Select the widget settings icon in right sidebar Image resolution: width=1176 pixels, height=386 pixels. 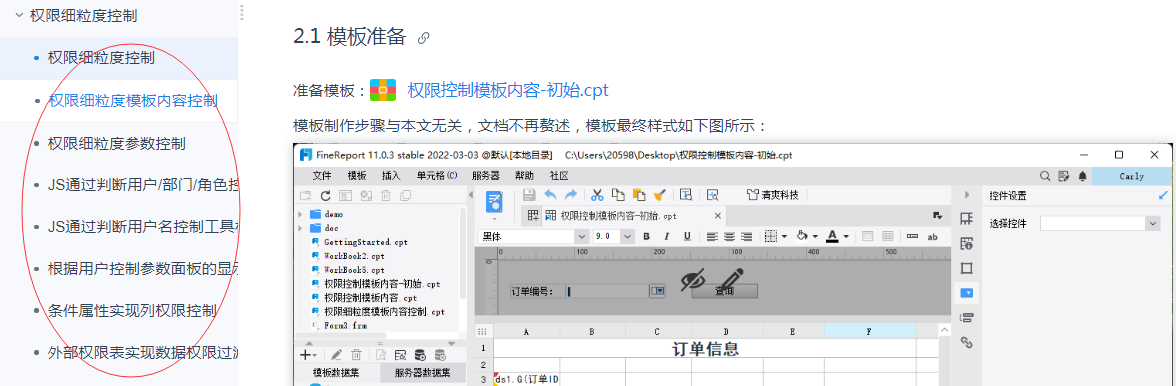point(967,292)
